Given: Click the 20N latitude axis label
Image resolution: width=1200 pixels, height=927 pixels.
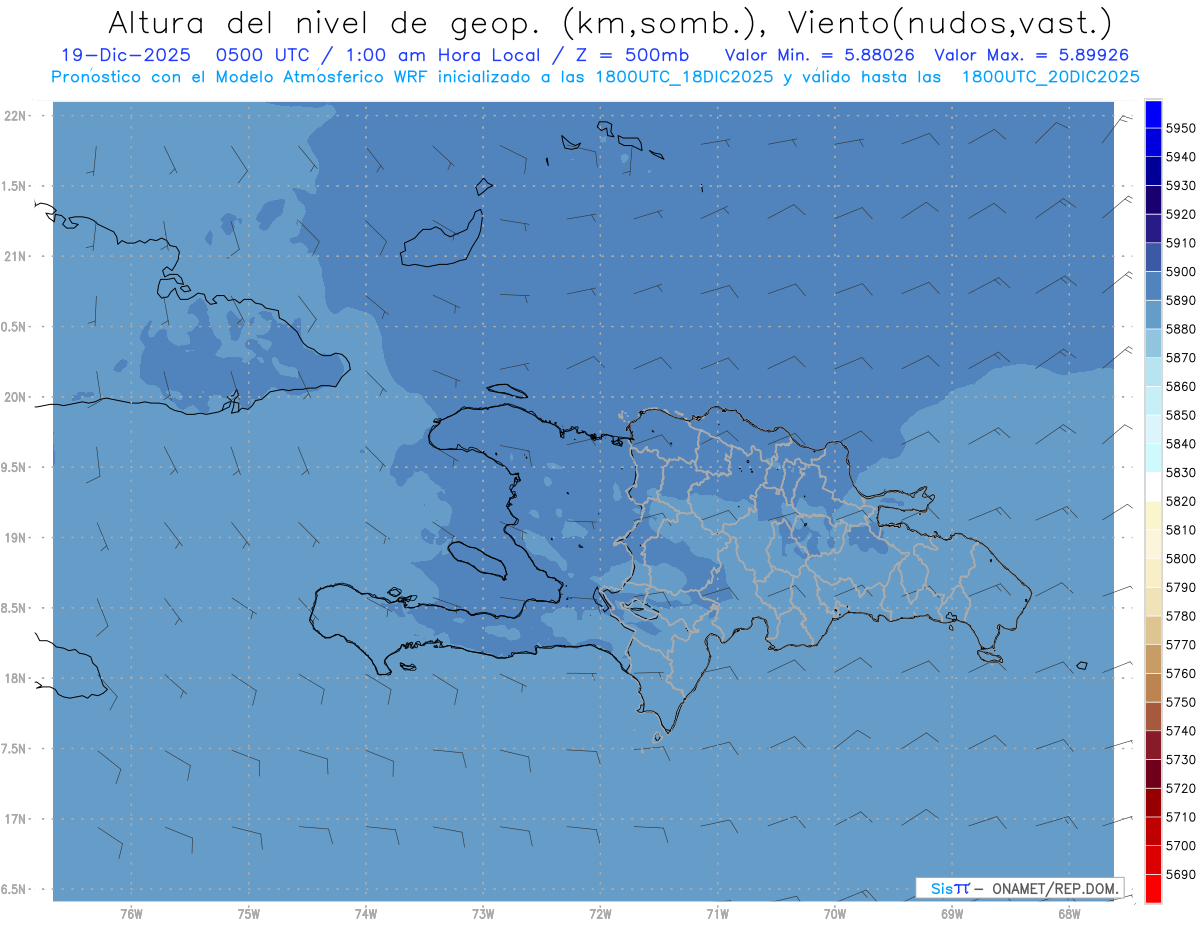Looking at the screenshot, I should pos(16,397).
